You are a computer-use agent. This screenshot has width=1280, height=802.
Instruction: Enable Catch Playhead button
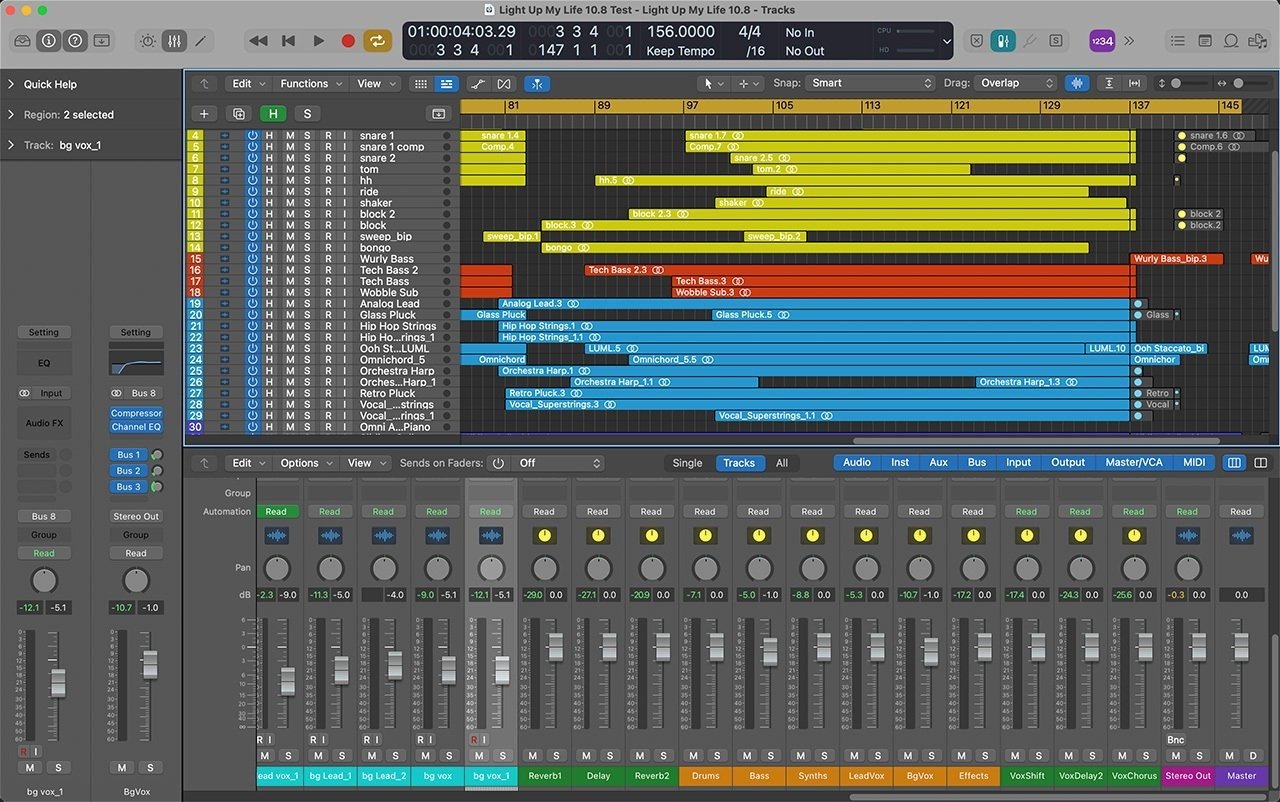click(537, 84)
